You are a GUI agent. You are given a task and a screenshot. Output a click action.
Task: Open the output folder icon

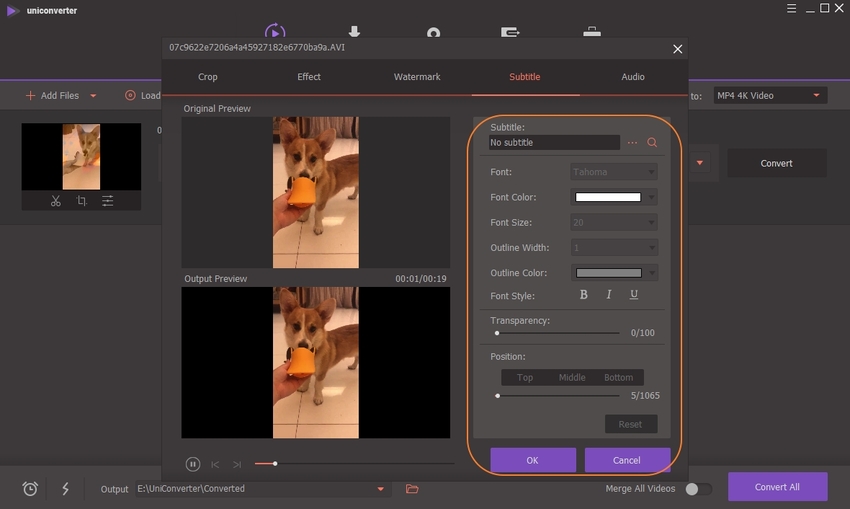[412, 489]
